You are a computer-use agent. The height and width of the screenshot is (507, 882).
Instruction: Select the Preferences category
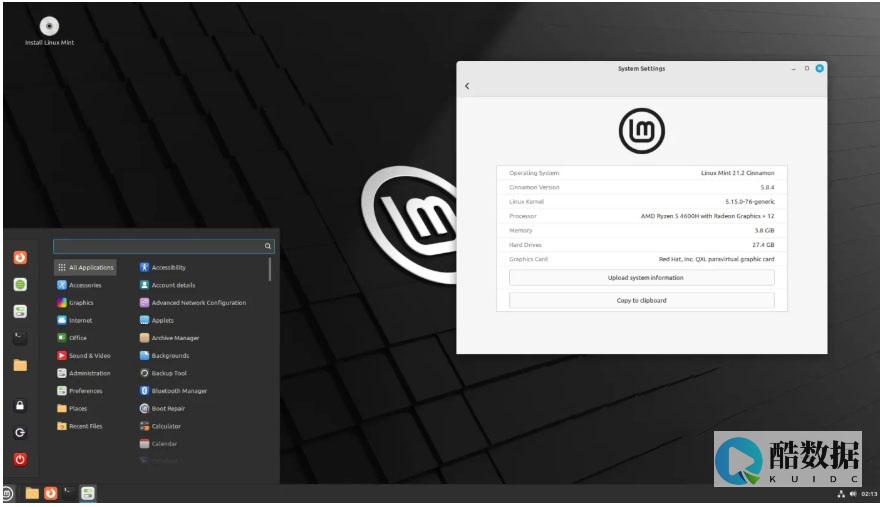(x=80, y=391)
